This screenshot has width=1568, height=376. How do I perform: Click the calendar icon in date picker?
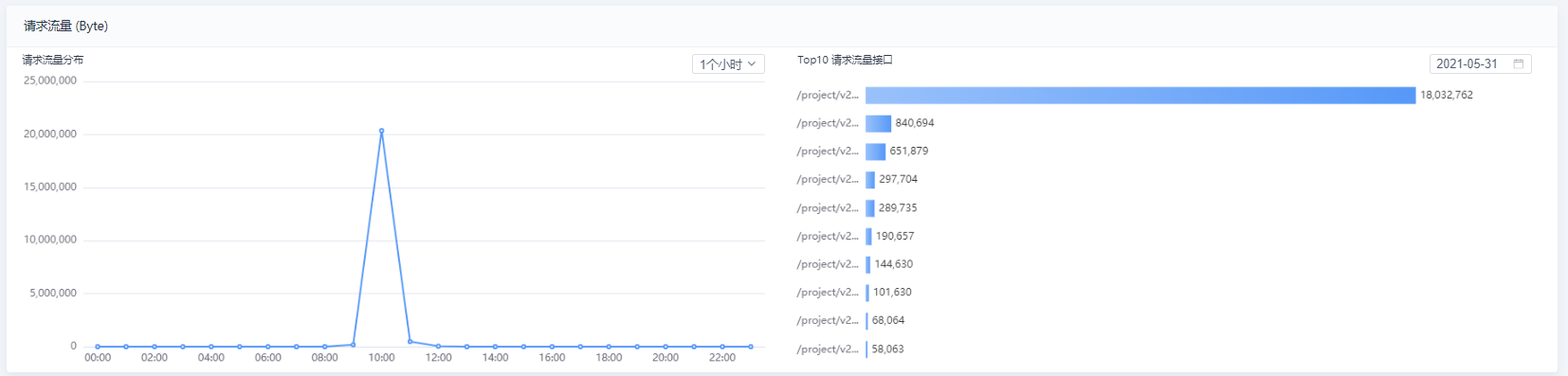point(1519,64)
